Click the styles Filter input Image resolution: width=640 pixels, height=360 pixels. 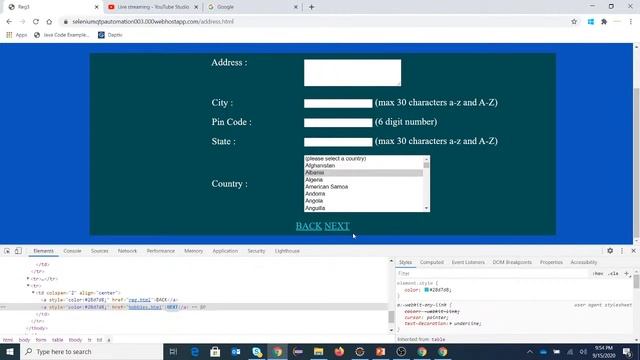(492, 273)
